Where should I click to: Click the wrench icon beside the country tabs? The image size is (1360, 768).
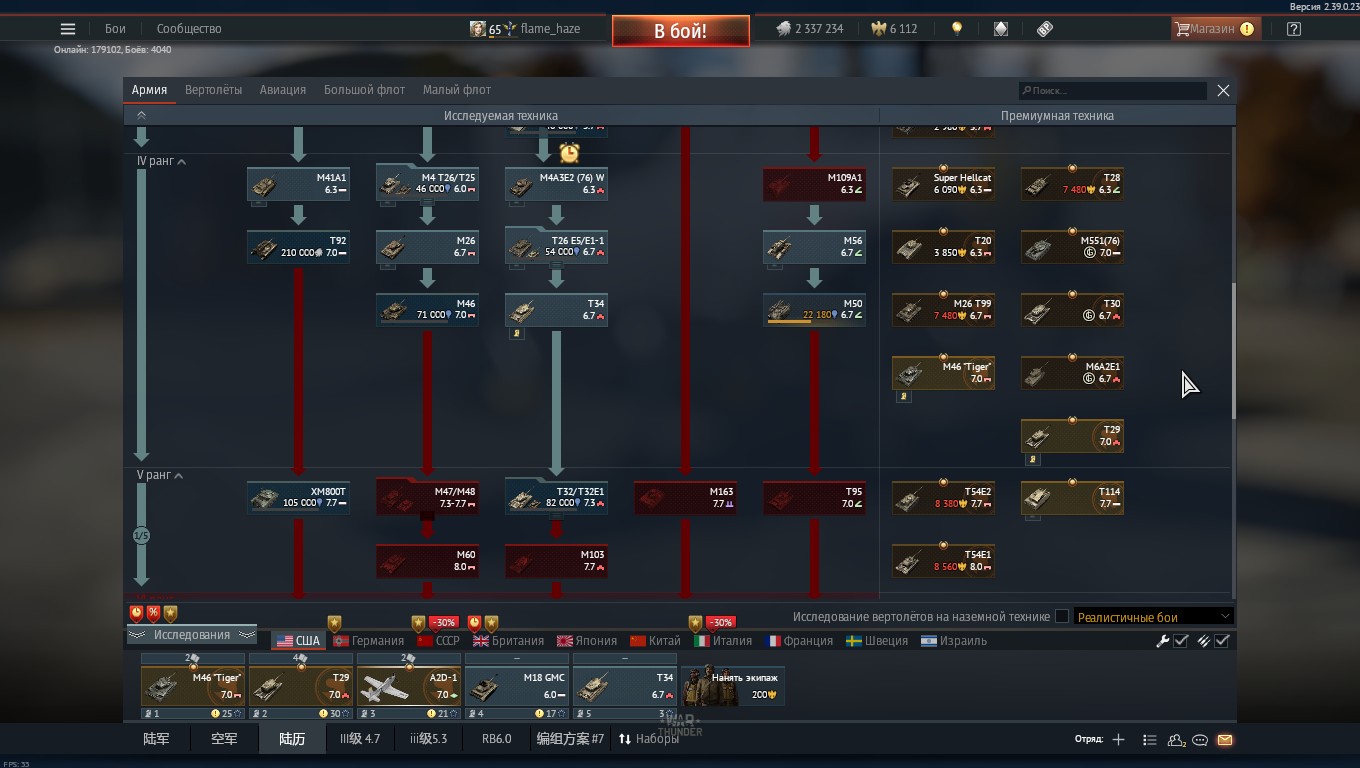pos(1162,641)
